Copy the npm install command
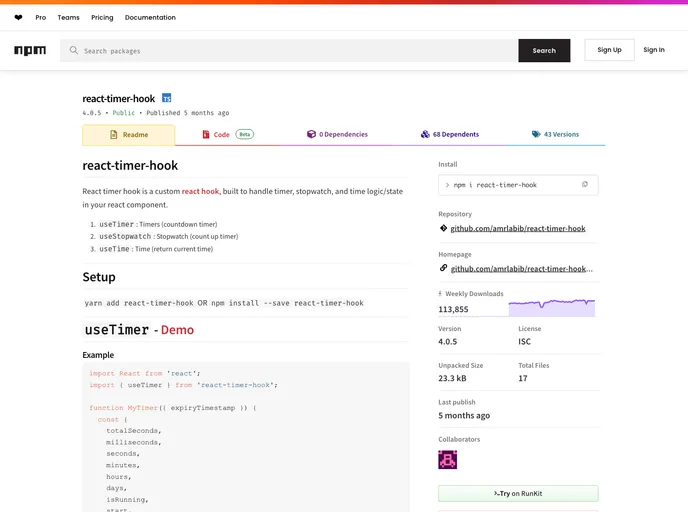 coord(584,185)
